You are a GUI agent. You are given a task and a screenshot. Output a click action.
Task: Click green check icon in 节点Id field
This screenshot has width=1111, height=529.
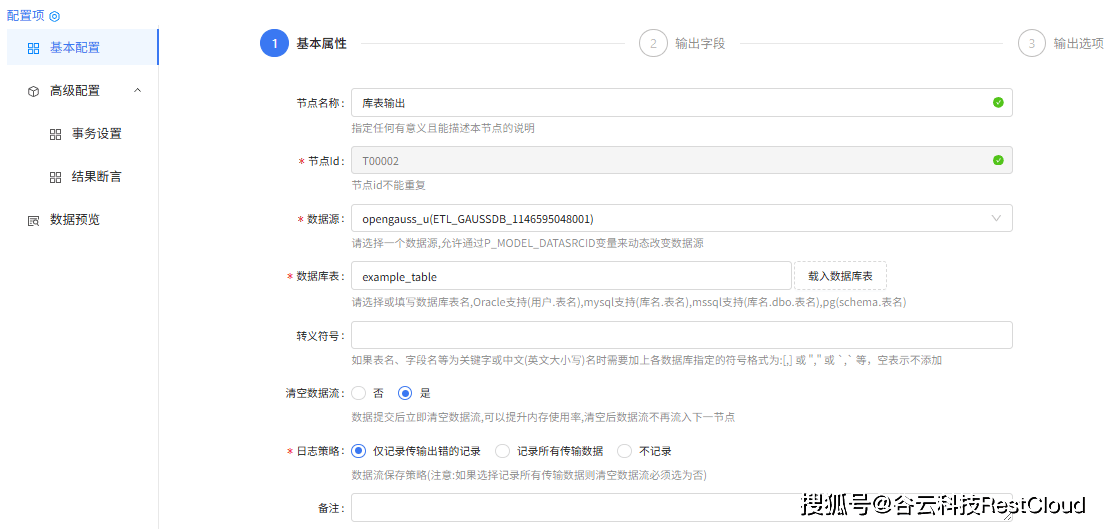pyautogui.click(x=997, y=160)
